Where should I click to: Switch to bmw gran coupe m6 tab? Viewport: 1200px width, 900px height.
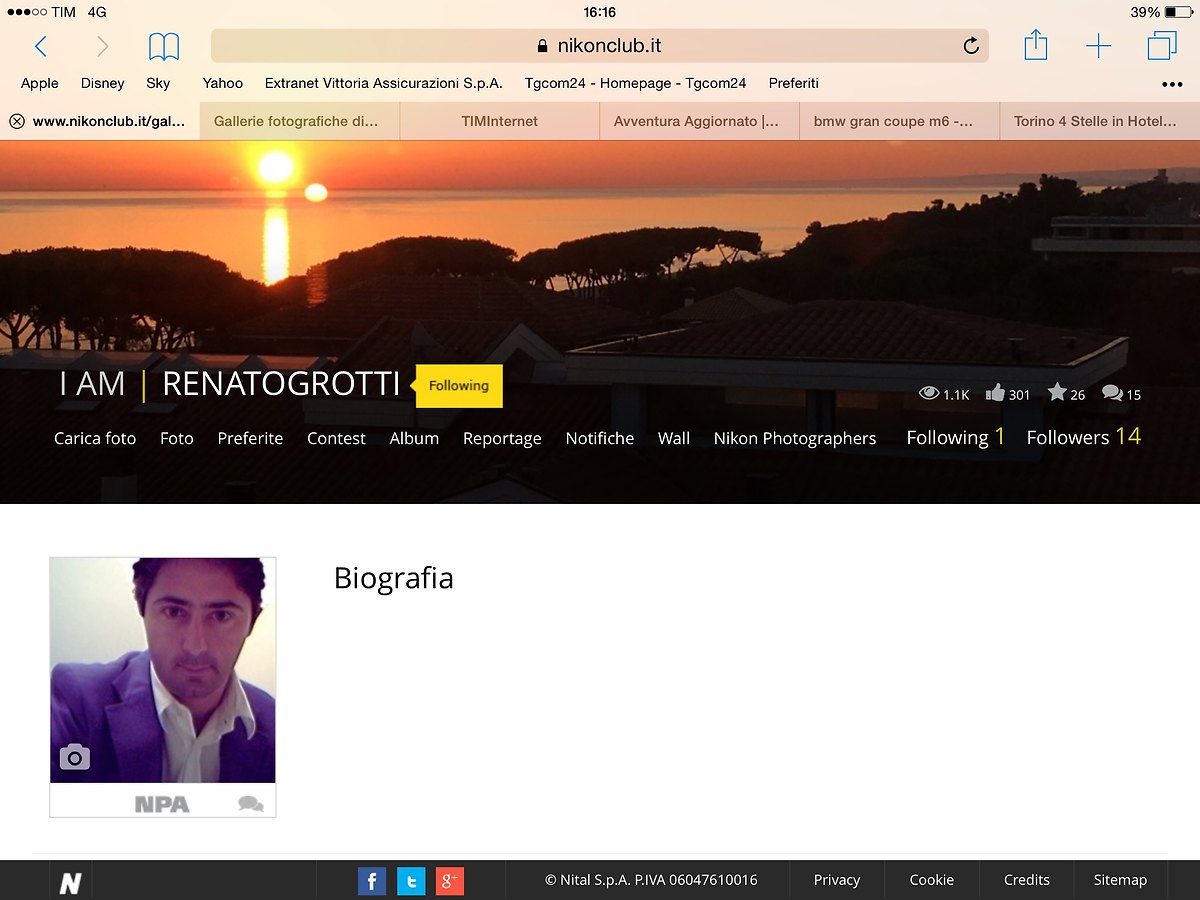pos(900,121)
